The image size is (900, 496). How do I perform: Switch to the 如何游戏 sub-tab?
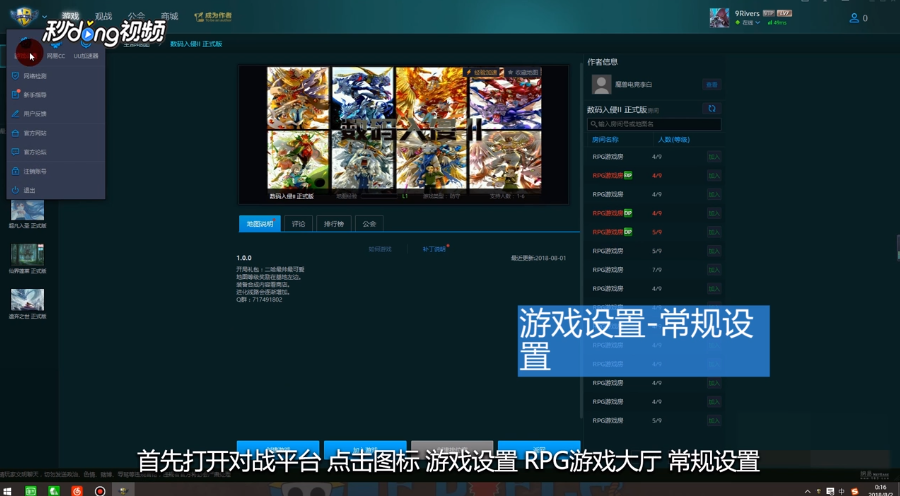coord(380,249)
